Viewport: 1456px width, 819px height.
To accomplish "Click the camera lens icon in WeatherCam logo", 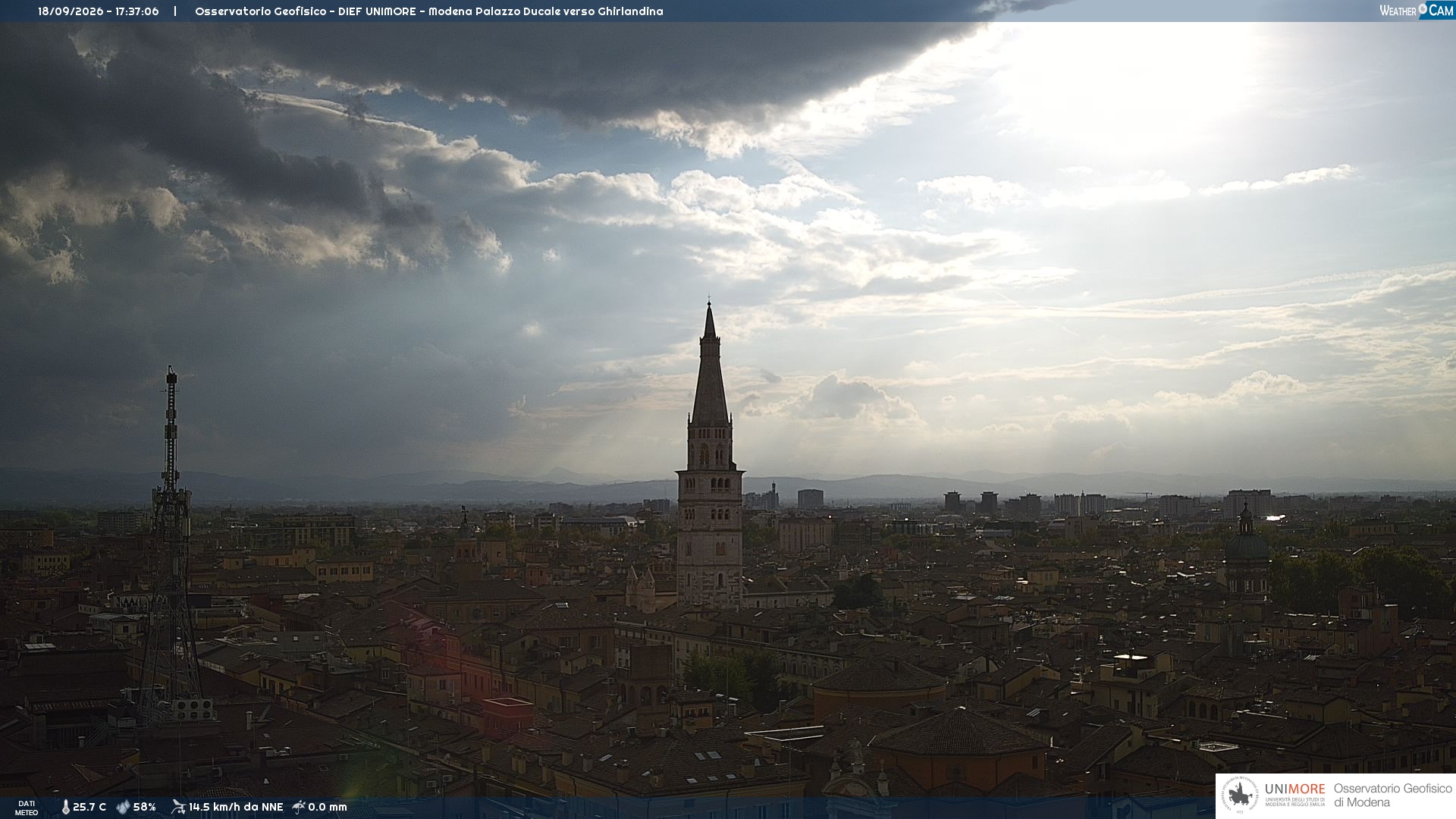I will [x=1423, y=9].
